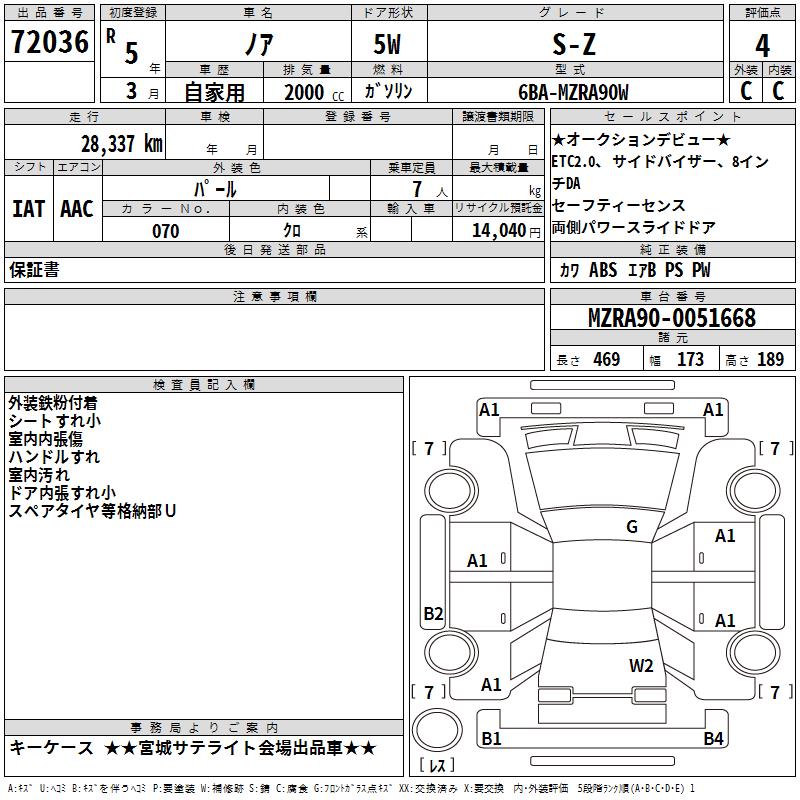Click the model code 6BA-MZRA90W

coord(573,92)
